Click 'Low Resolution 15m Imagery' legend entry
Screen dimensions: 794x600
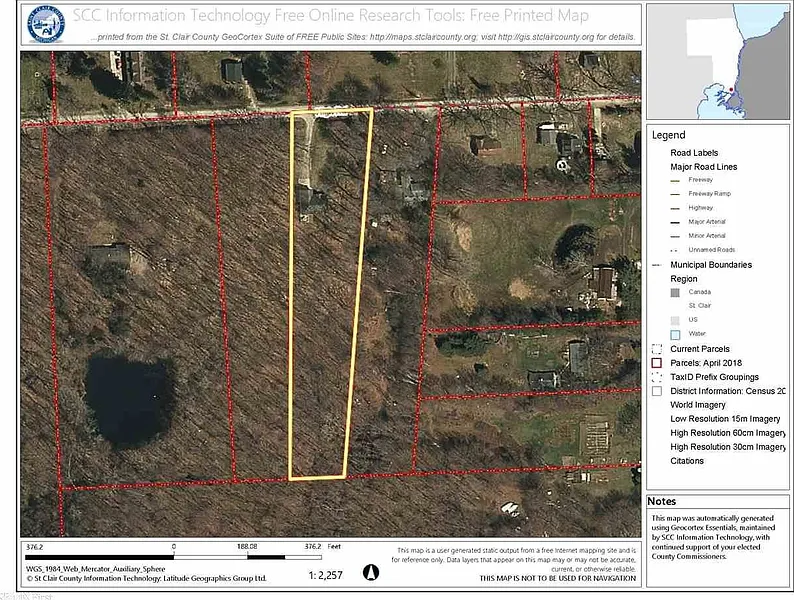point(725,419)
